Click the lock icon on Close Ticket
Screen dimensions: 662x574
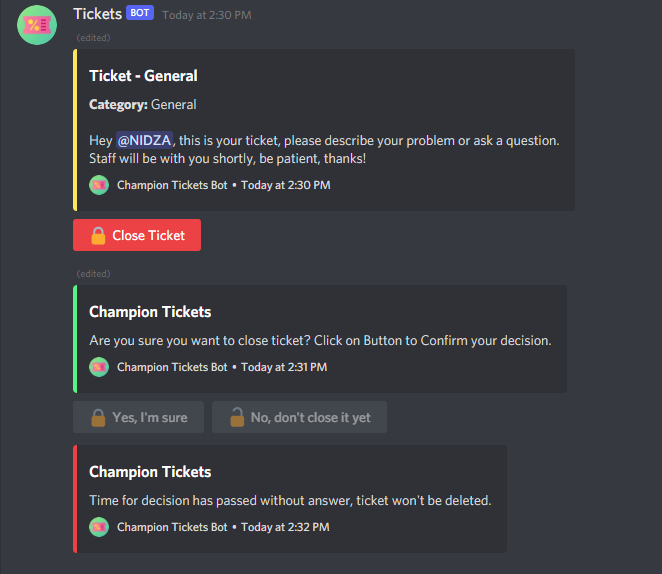click(98, 236)
